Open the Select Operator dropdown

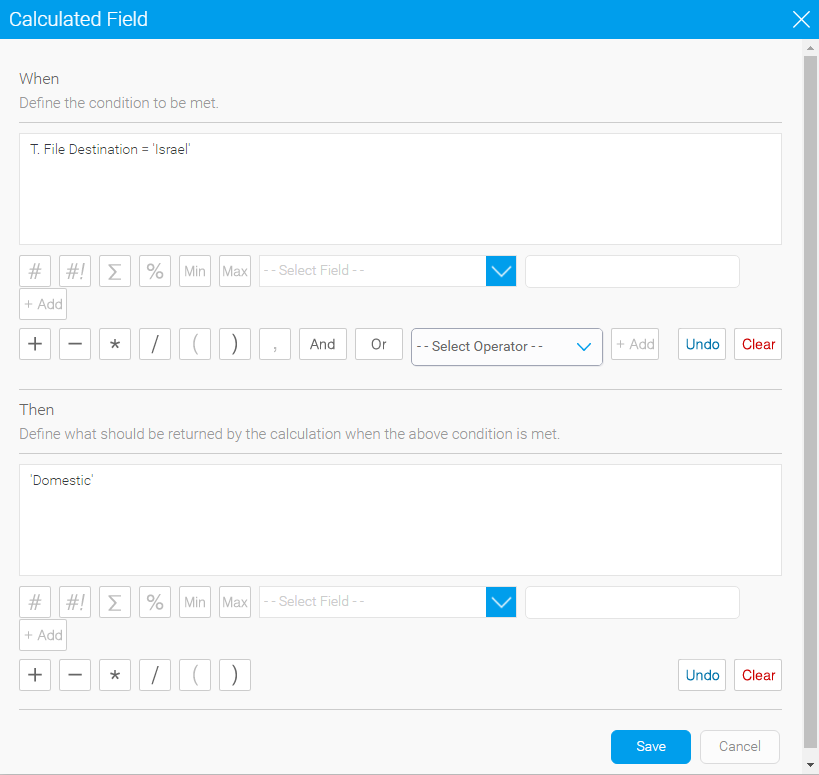point(507,347)
